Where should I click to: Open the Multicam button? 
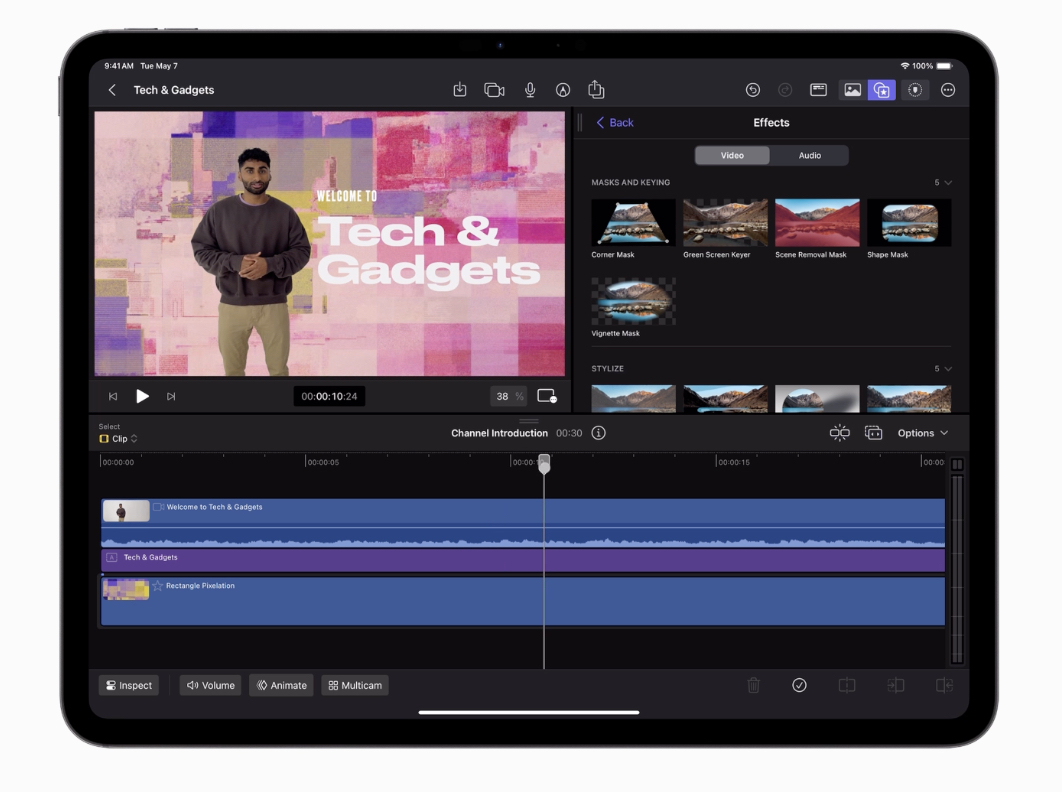(355, 685)
